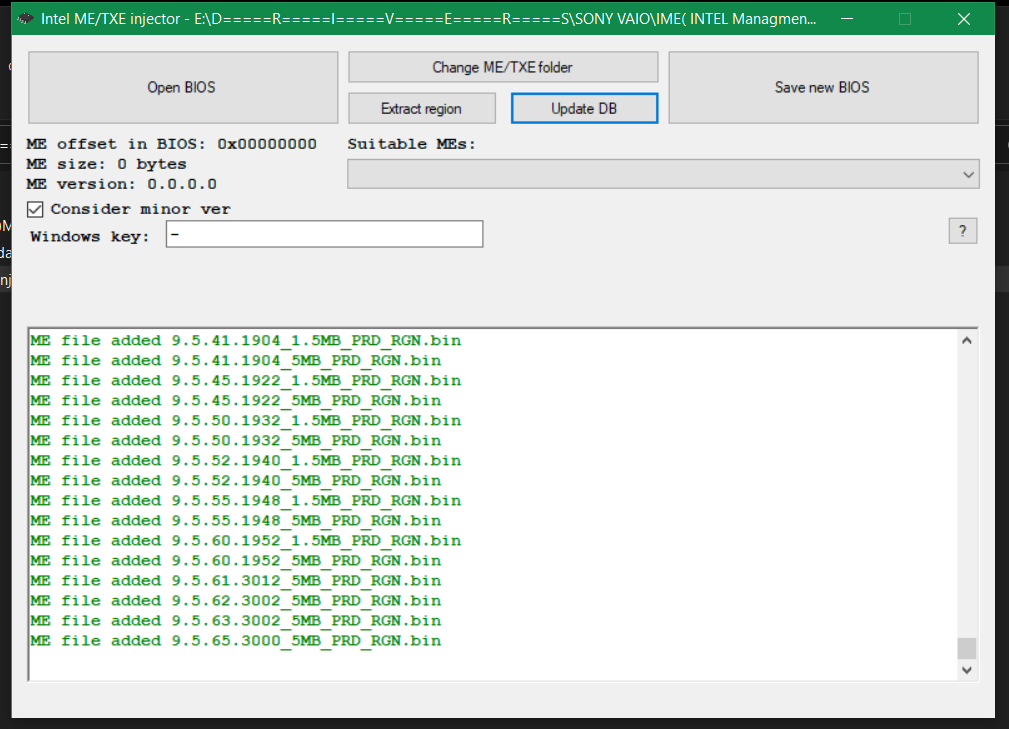
Task: Click the Save new BIOS button
Action: pyautogui.click(x=823, y=88)
